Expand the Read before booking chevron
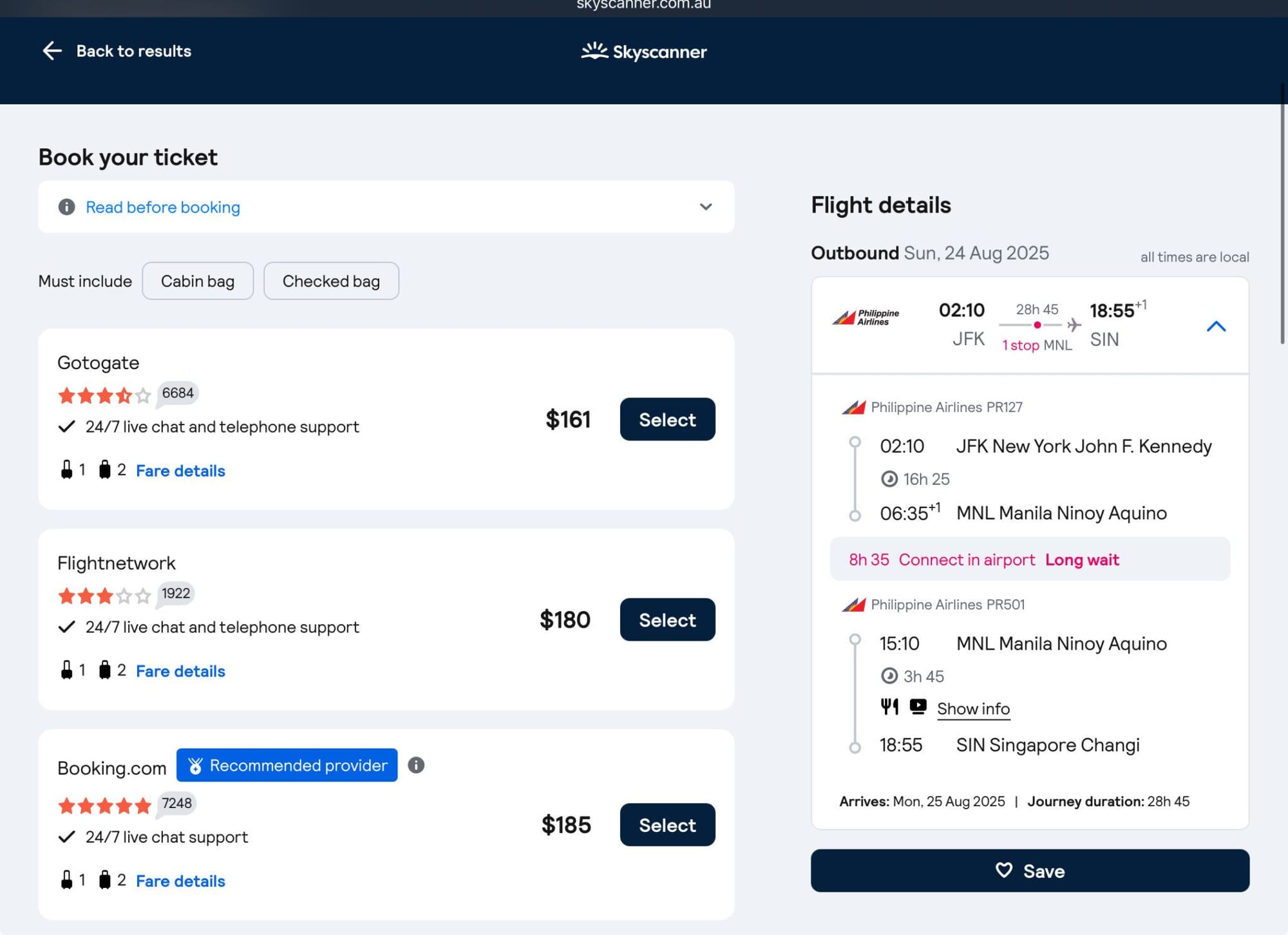 click(706, 207)
